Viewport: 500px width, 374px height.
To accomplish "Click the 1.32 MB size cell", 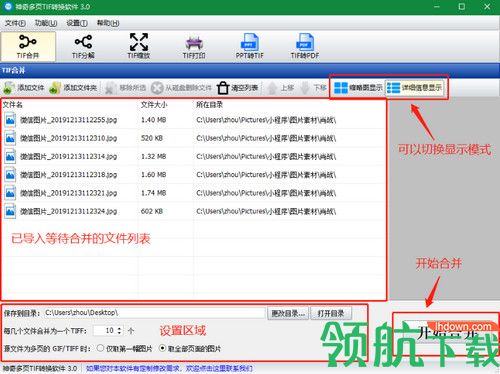I will point(153,156).
